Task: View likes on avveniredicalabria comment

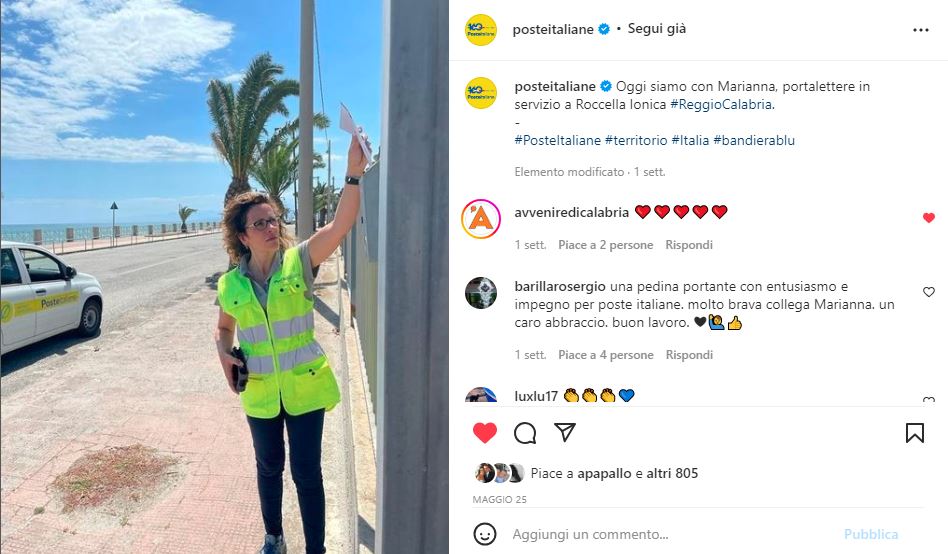Action: pos(605,245)
